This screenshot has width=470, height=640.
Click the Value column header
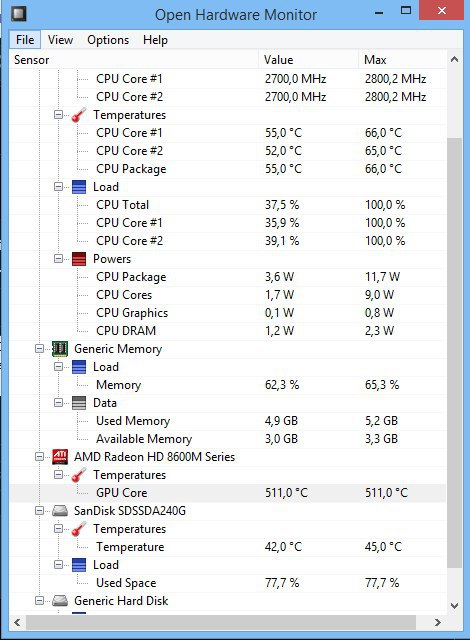[x=308, y=60]
